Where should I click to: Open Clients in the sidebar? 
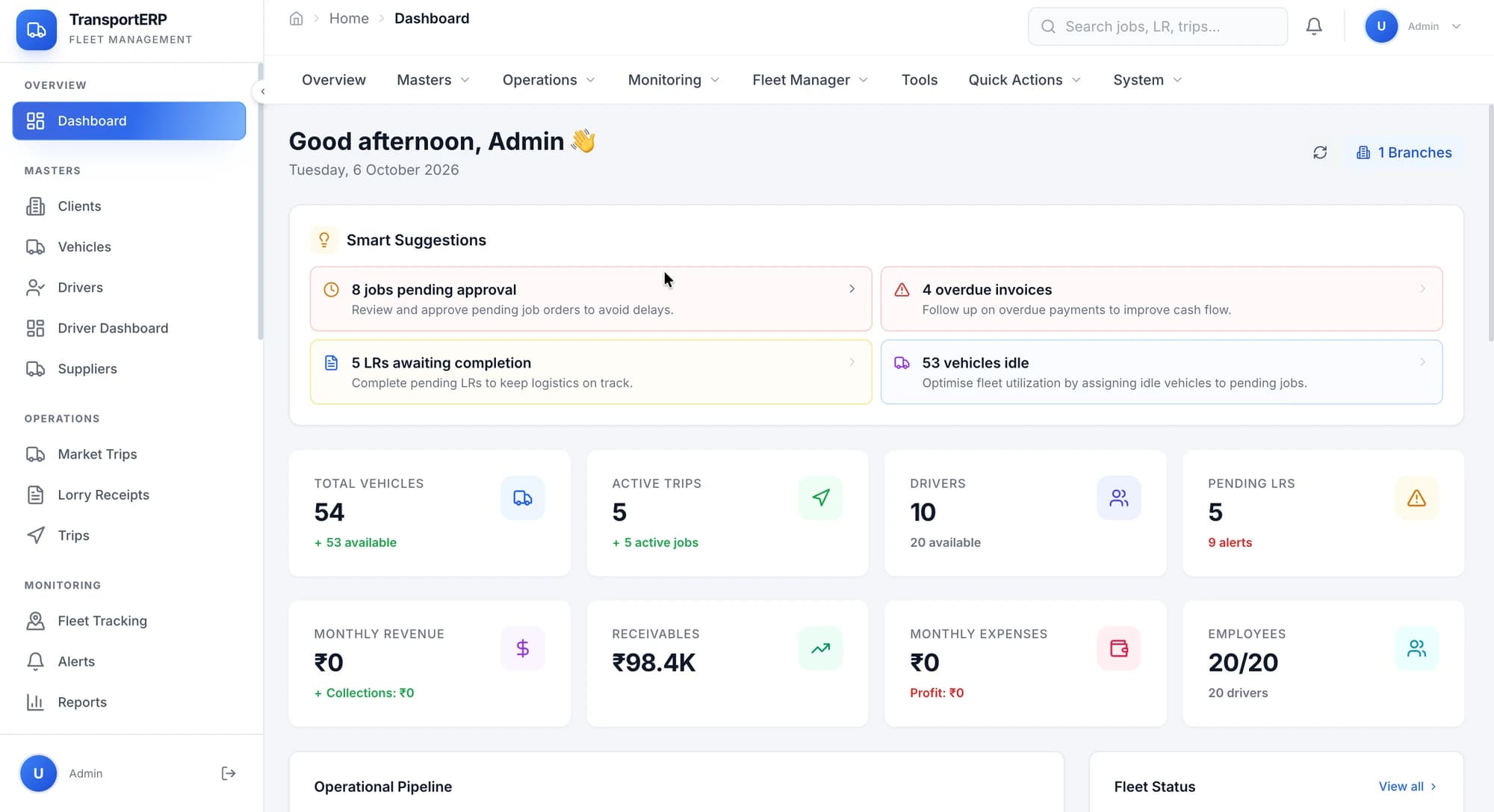(129, 206)
